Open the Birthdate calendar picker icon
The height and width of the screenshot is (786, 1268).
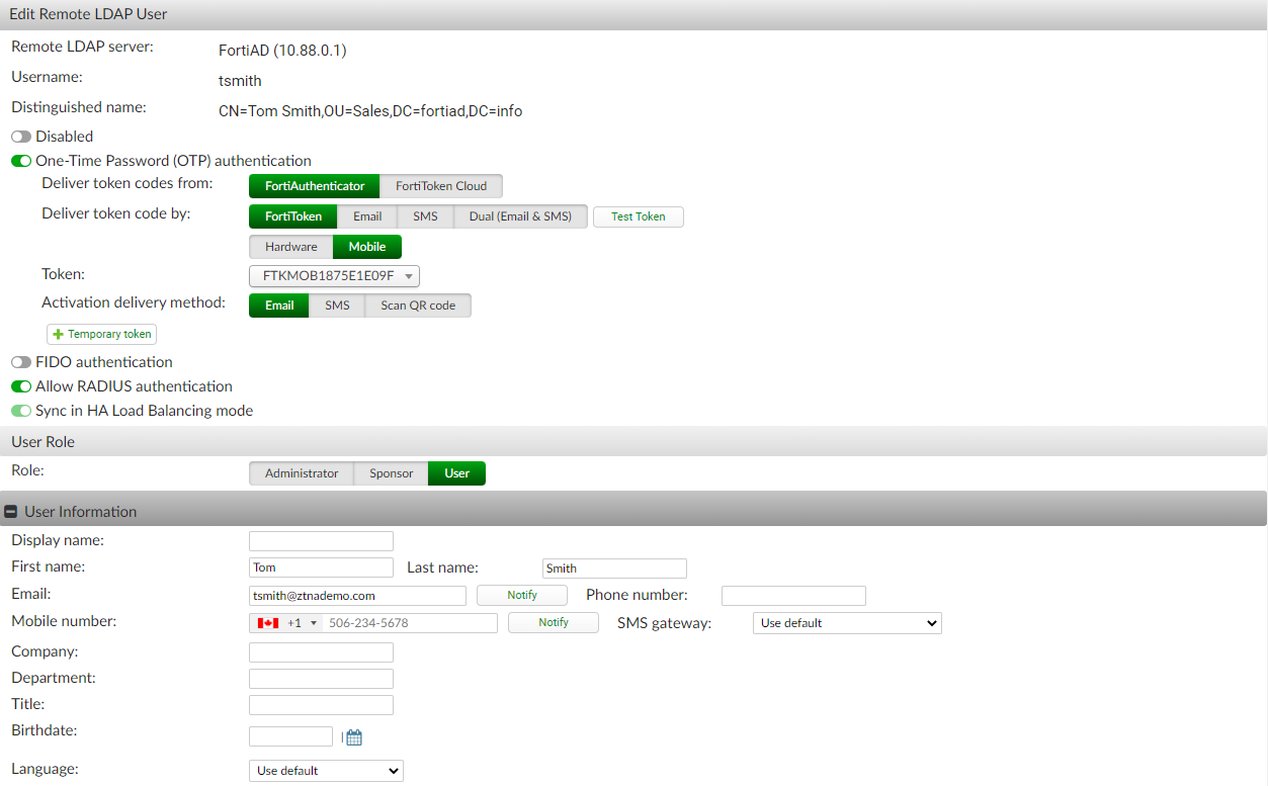(x=354, y=738)
